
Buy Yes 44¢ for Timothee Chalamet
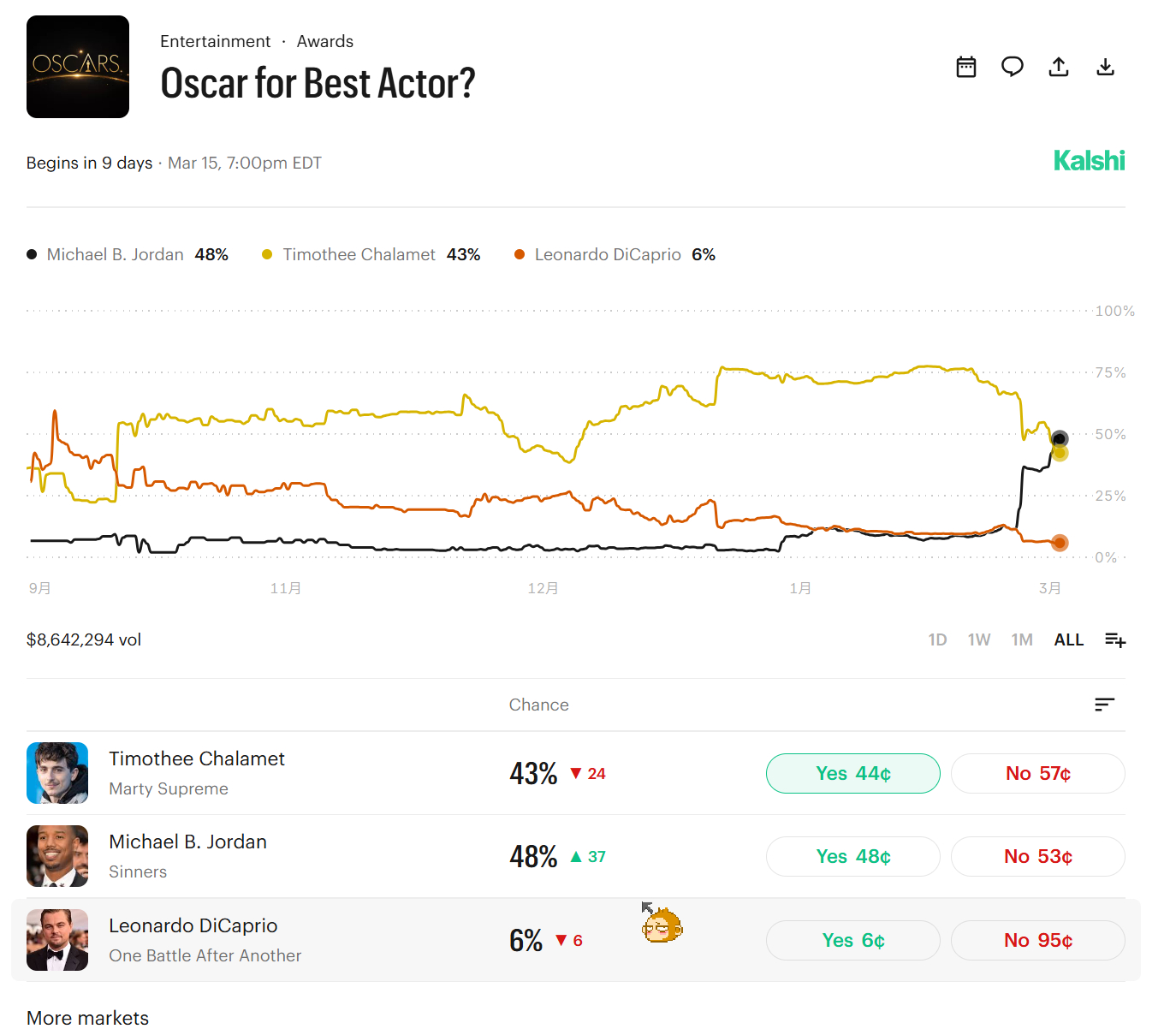tap(852, 773)
